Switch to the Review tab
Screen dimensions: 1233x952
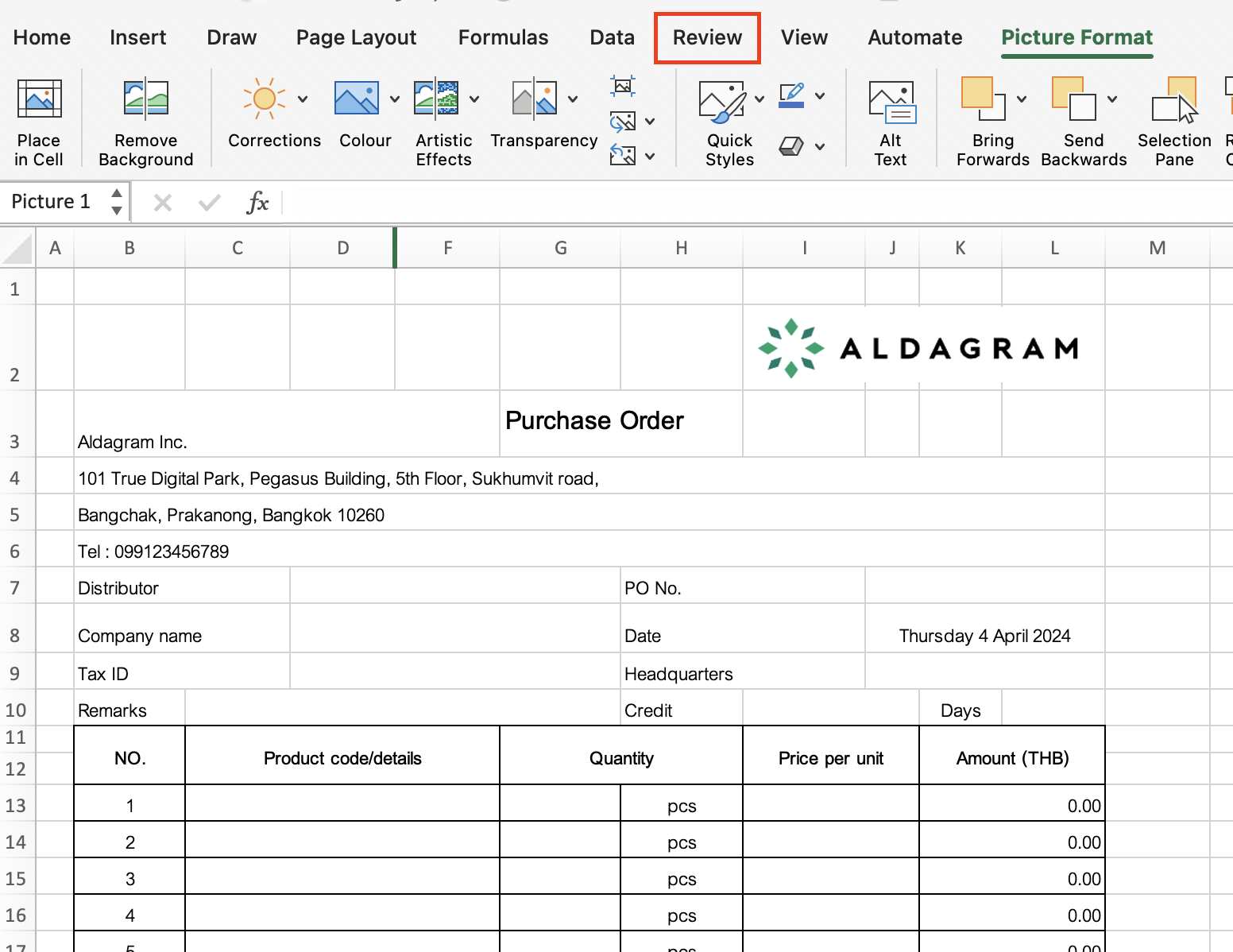pyautogui.click(x=706, y=37)
